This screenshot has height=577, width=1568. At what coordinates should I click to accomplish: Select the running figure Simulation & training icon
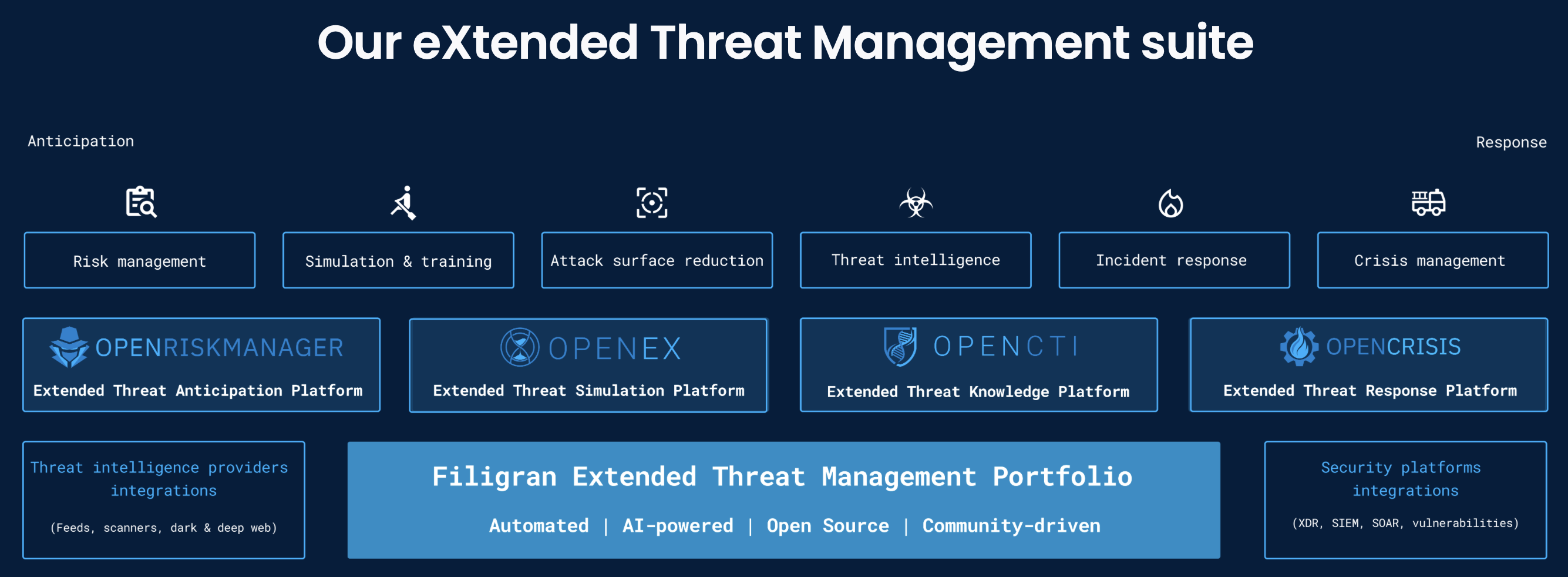[x=402, y=202]
